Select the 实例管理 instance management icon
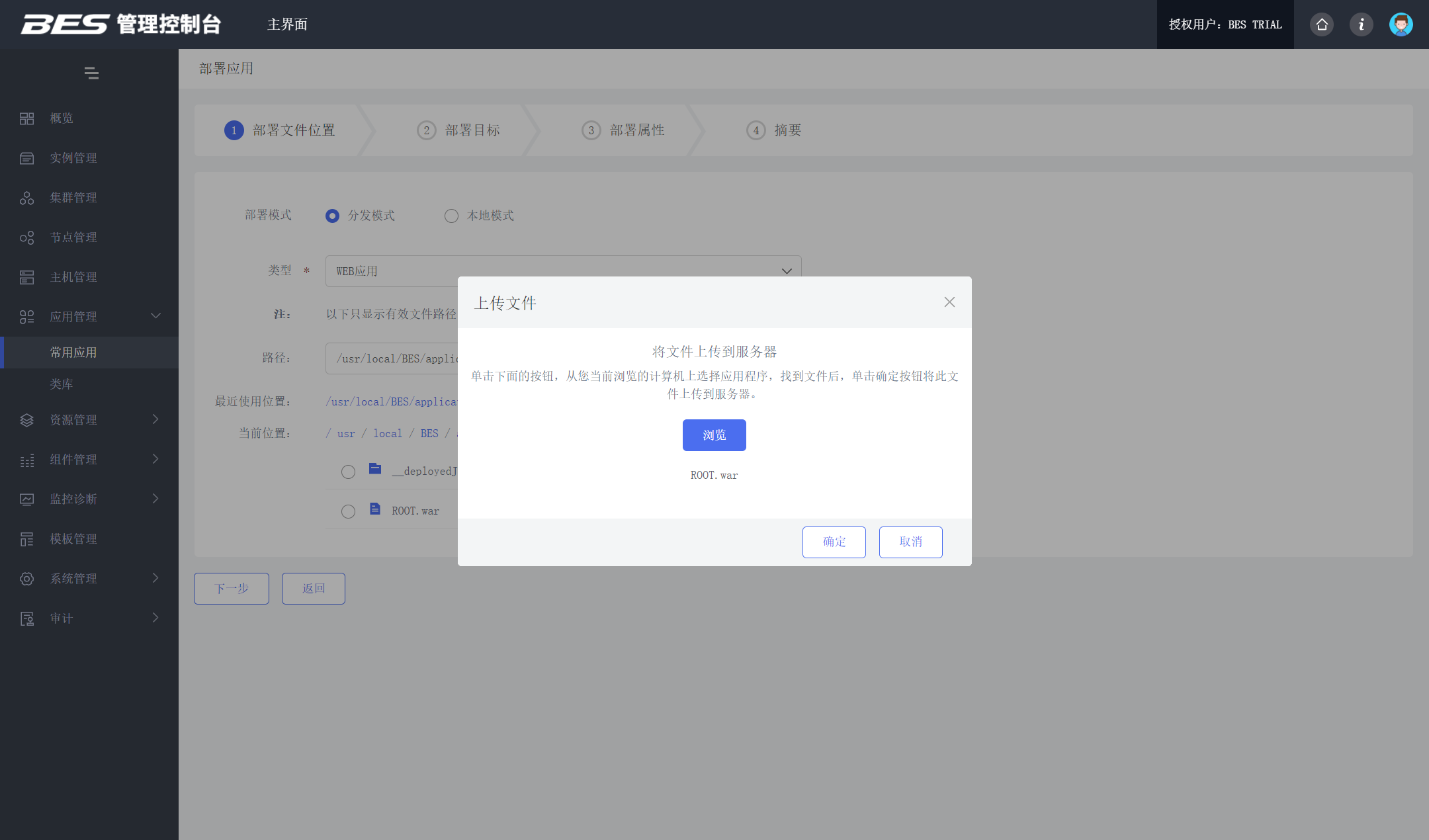The height and width of the screenshot is (840, 1429). point(27,158)
